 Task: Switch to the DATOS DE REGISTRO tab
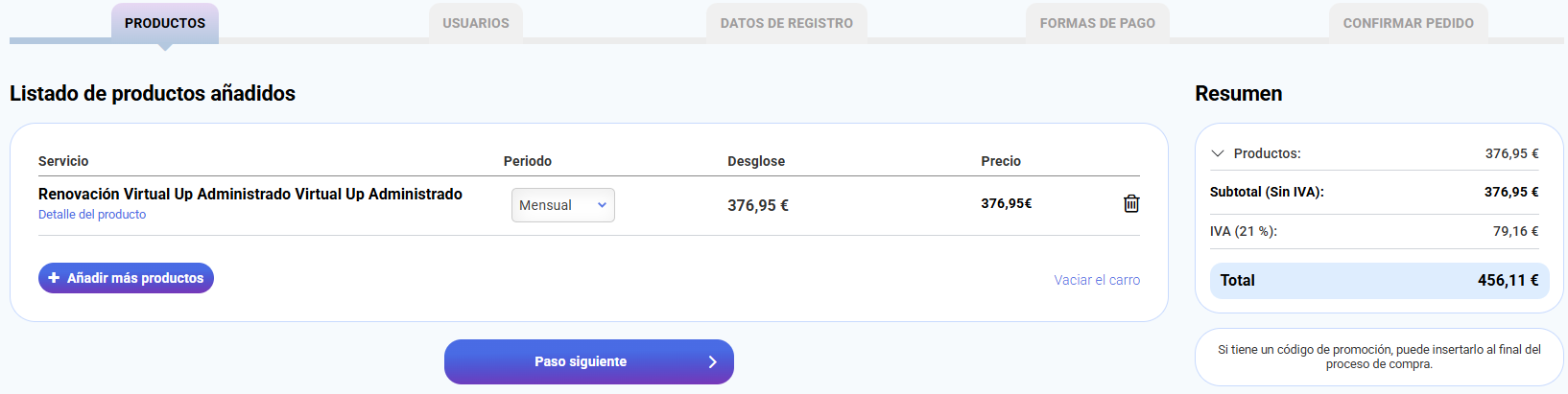tap(787, 23)
